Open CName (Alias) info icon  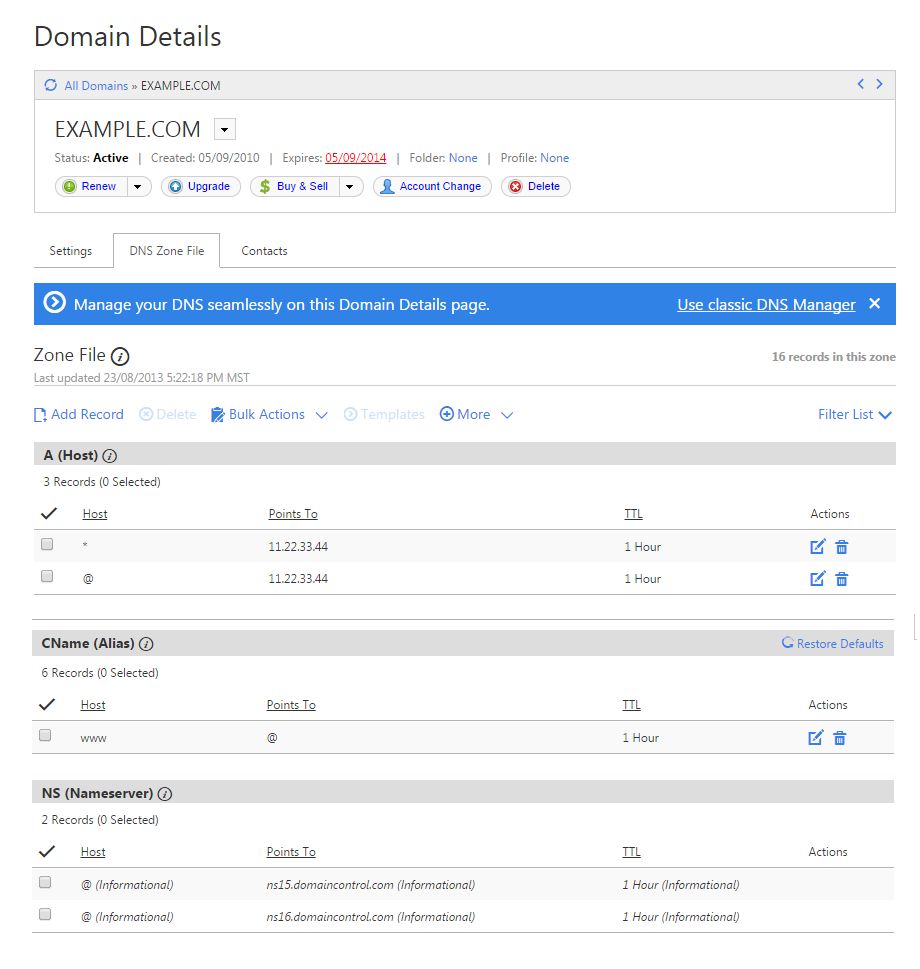coord(146,644)
